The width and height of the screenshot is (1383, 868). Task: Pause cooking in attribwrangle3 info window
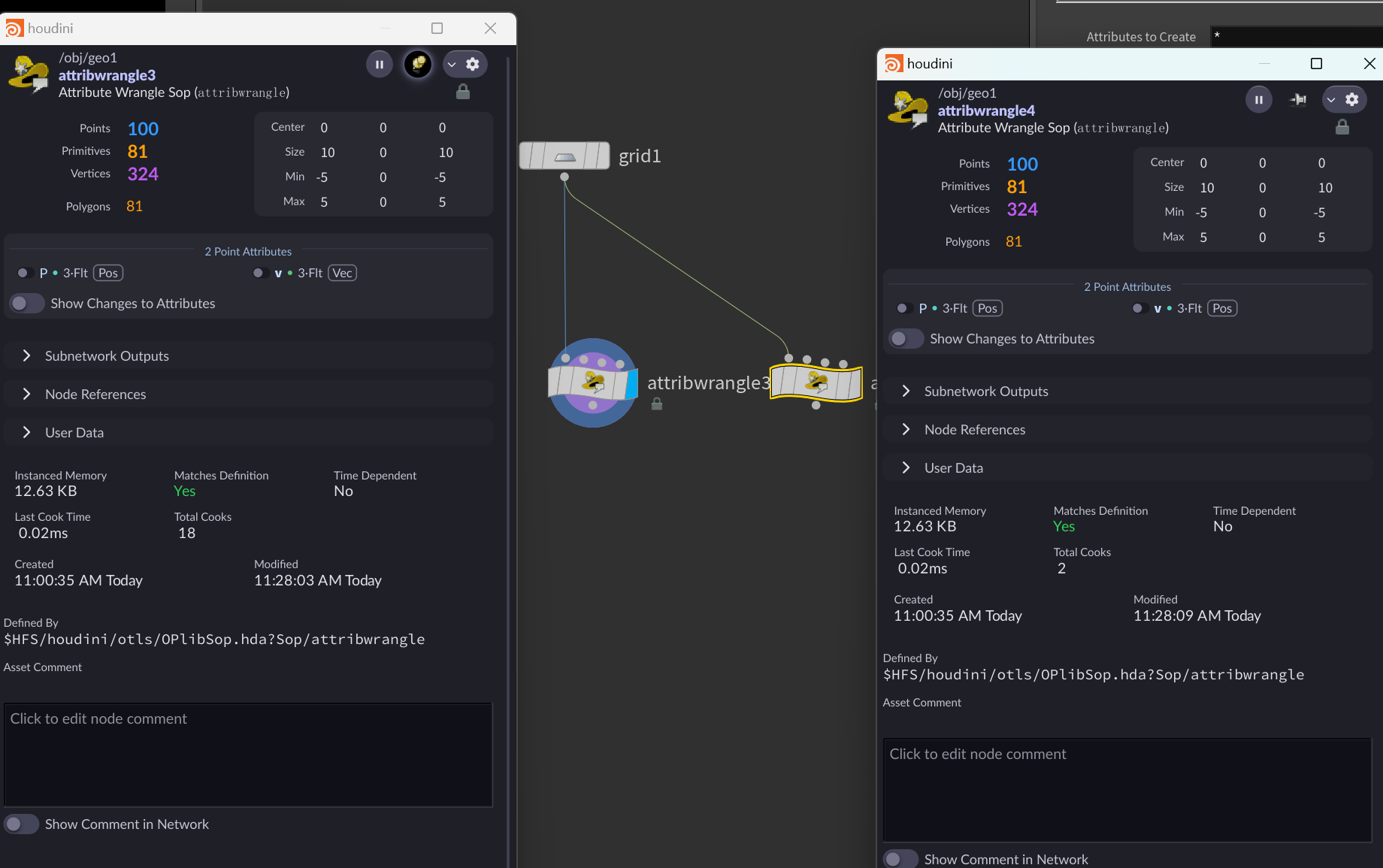380,65
